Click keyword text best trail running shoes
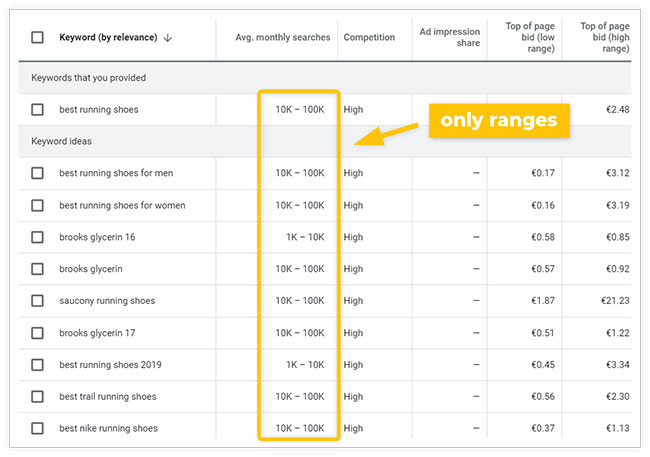650x457 pixels. (x=108, y=396)
